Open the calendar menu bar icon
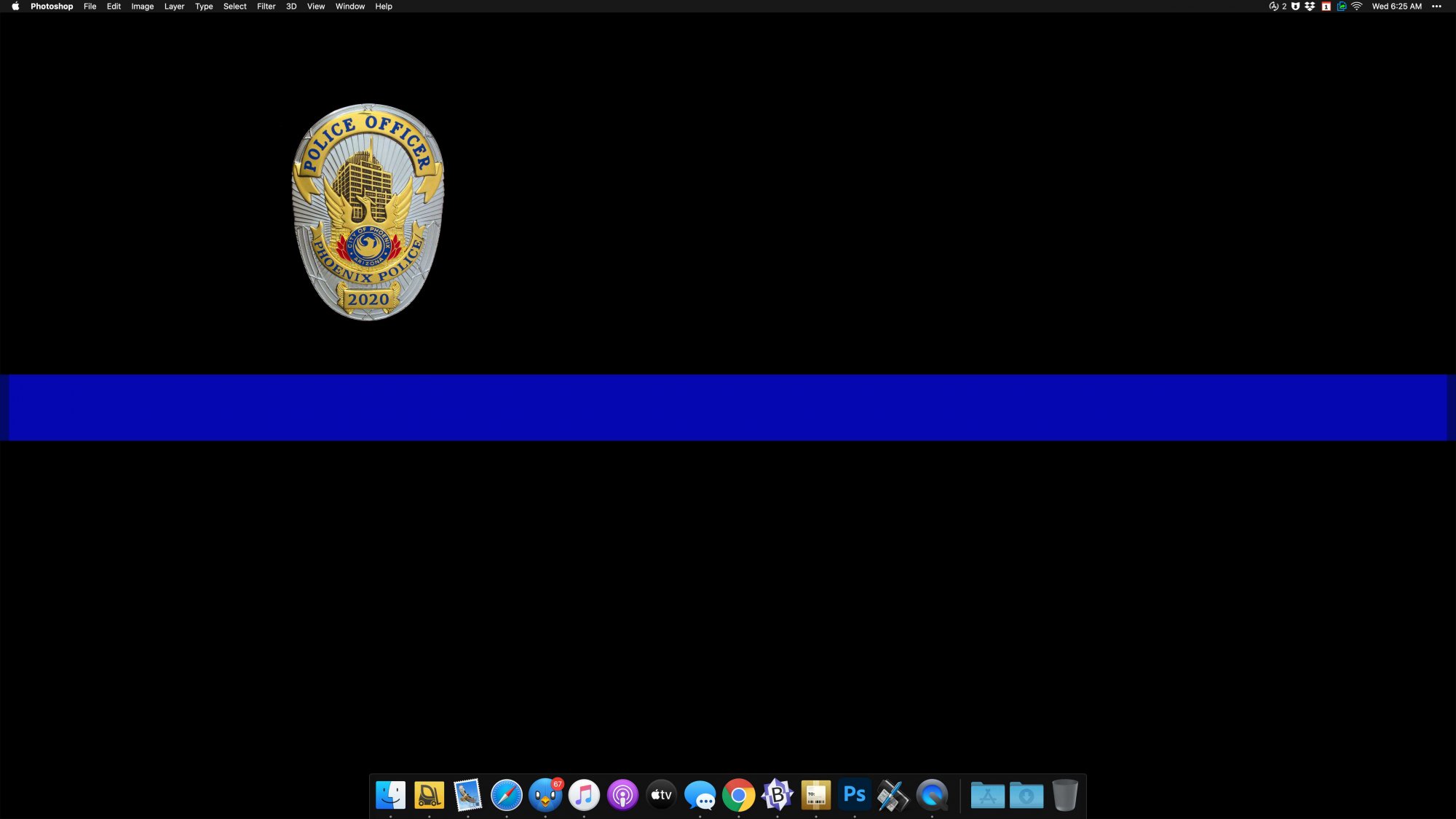Screen dimensions: 1456x819 1326,7
